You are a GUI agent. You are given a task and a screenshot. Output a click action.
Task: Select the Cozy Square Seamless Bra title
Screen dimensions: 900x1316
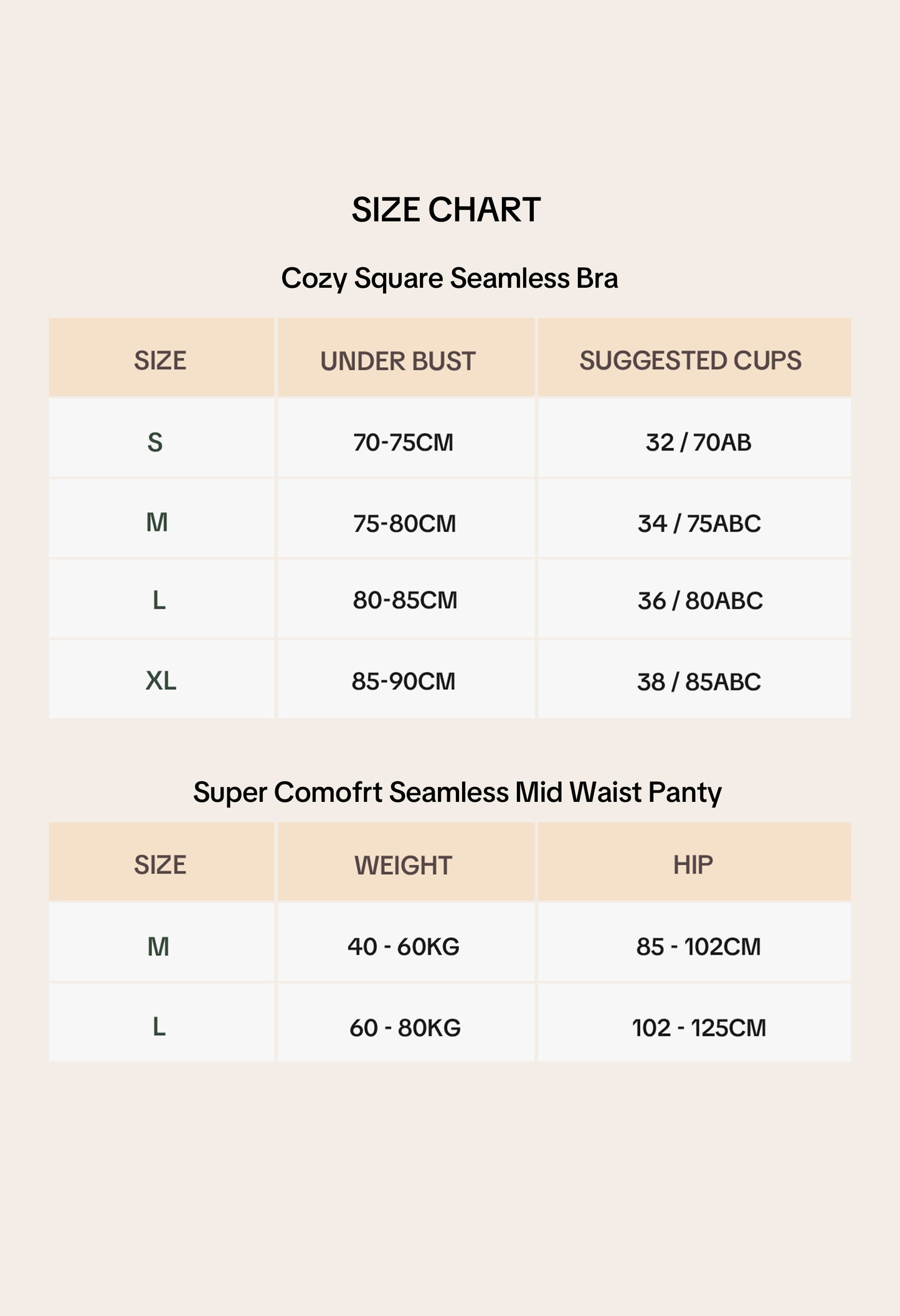449,278
